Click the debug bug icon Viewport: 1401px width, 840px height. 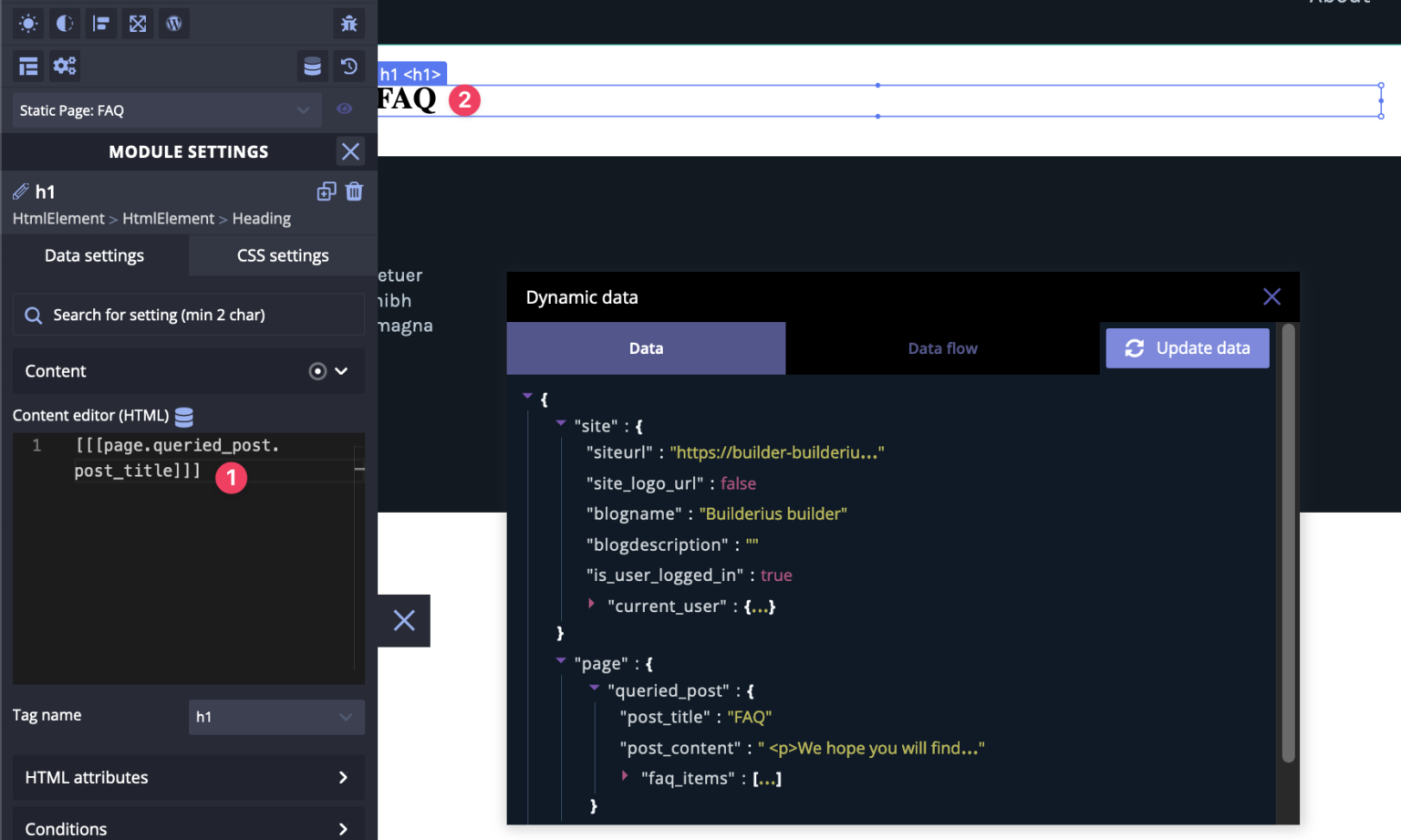pyautogui.click(x=349, y=23)
